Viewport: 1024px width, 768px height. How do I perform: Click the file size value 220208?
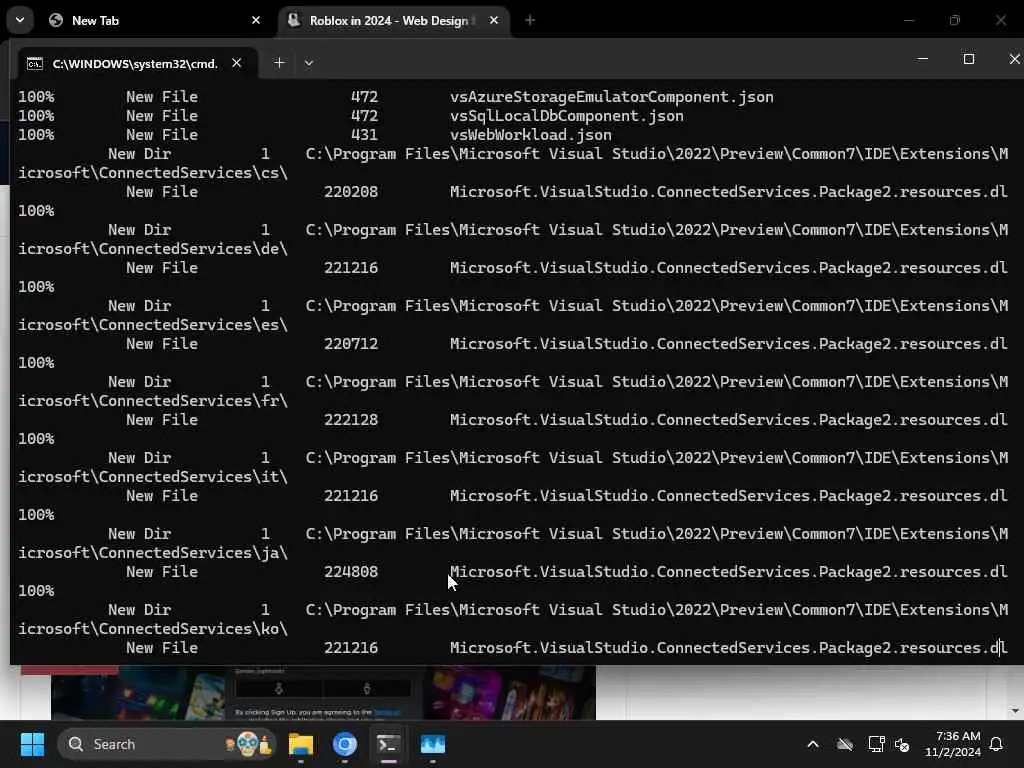pos(351,192)
